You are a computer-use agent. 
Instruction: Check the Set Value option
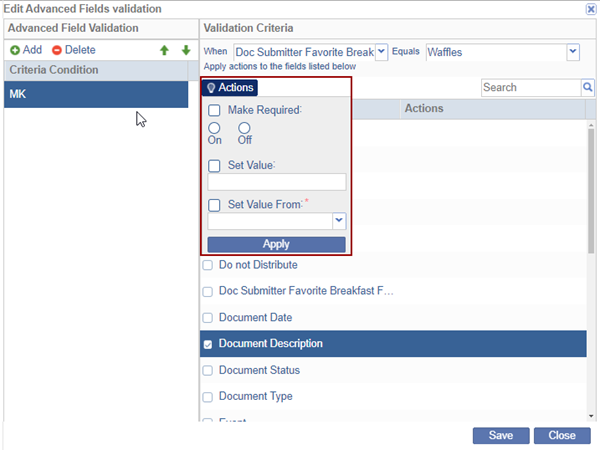click(x=214, y=166)
